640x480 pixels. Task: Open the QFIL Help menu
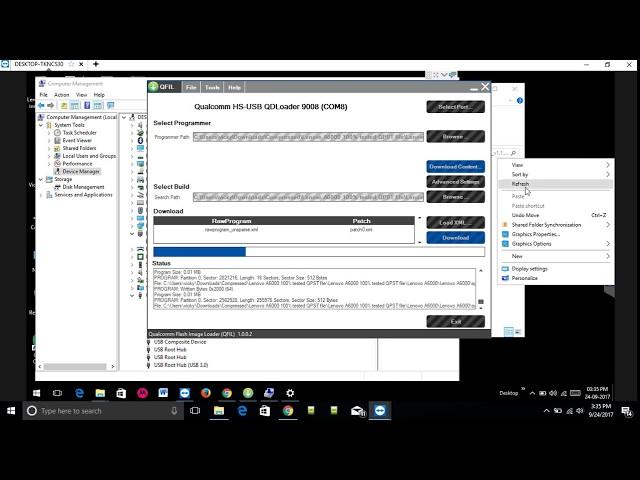click(234, 87)
